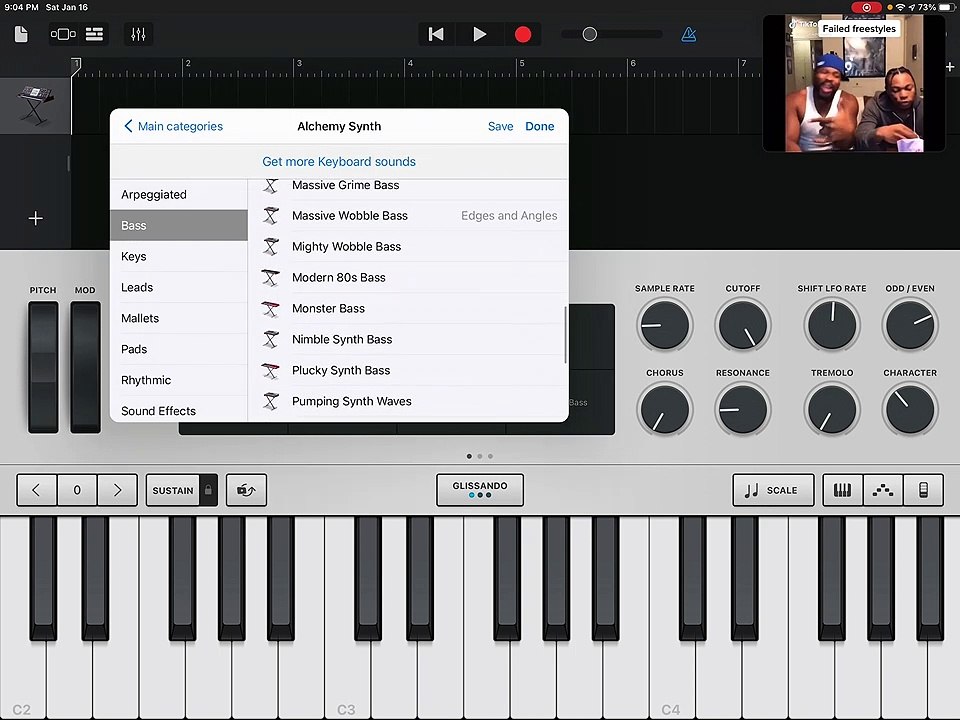Screen dimensions: 960x720
Task: Select the Arpeggiated category
Action: coord(179,195)
